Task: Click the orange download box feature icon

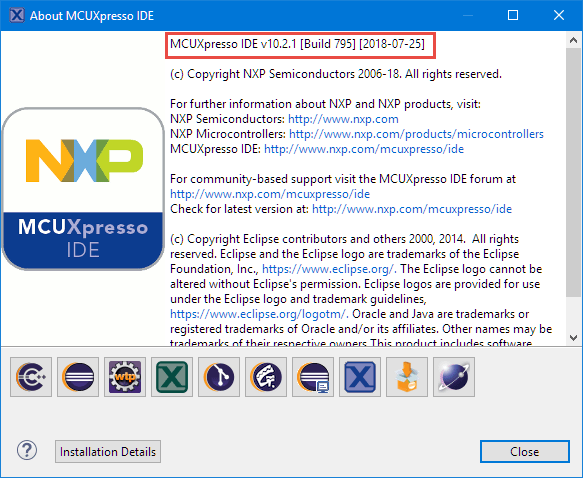Action: (407, 377)
